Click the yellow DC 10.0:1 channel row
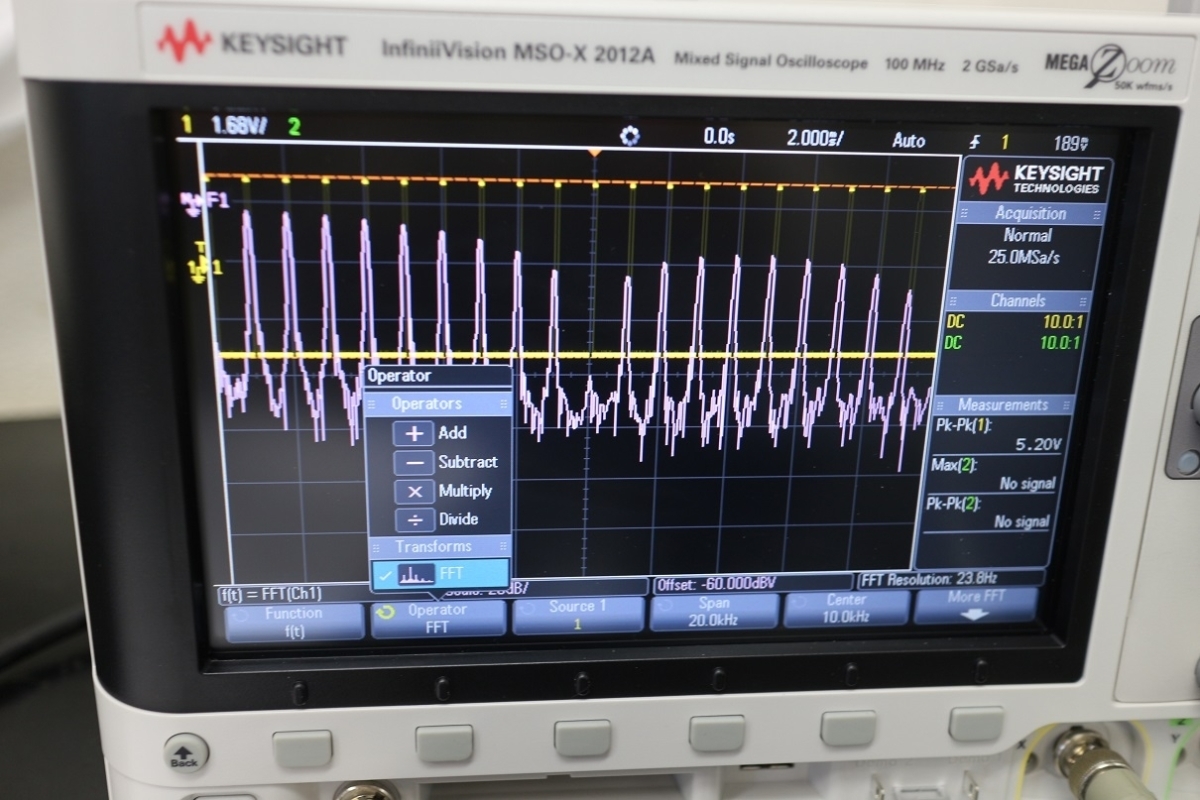 pyautogui.click(x=1014, y=323)
